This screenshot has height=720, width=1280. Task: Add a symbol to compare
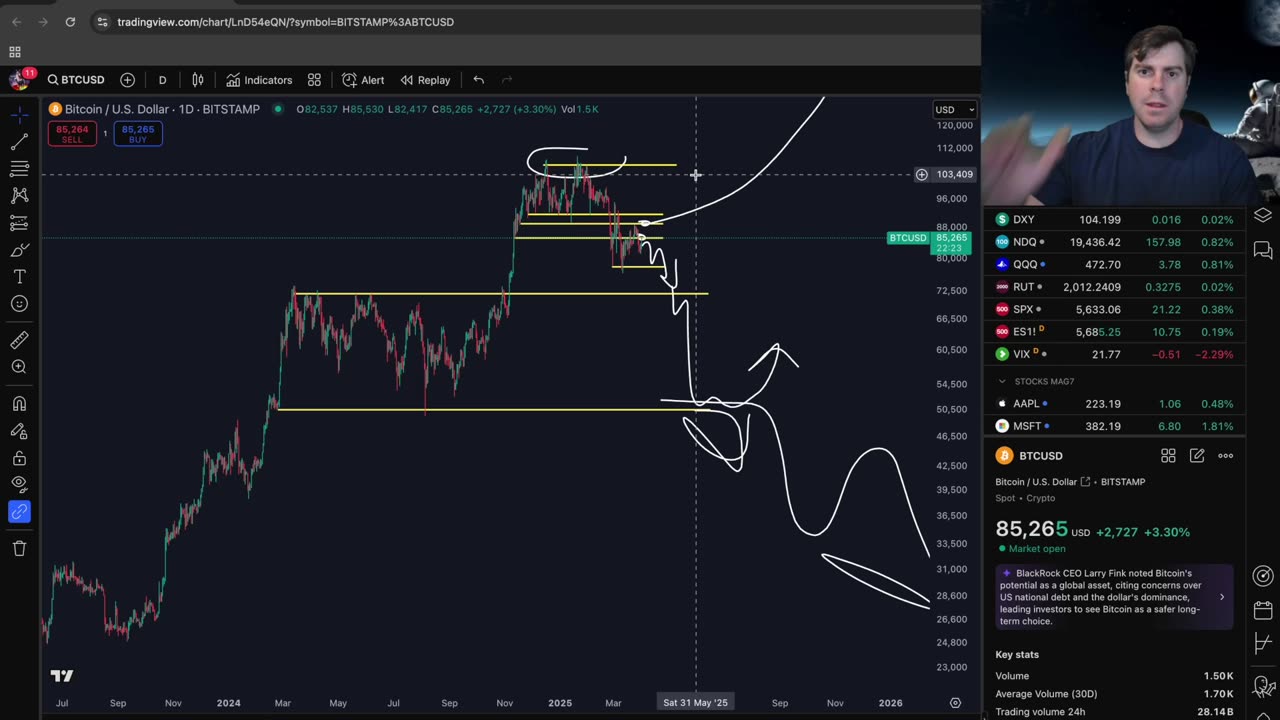[127, 80]
